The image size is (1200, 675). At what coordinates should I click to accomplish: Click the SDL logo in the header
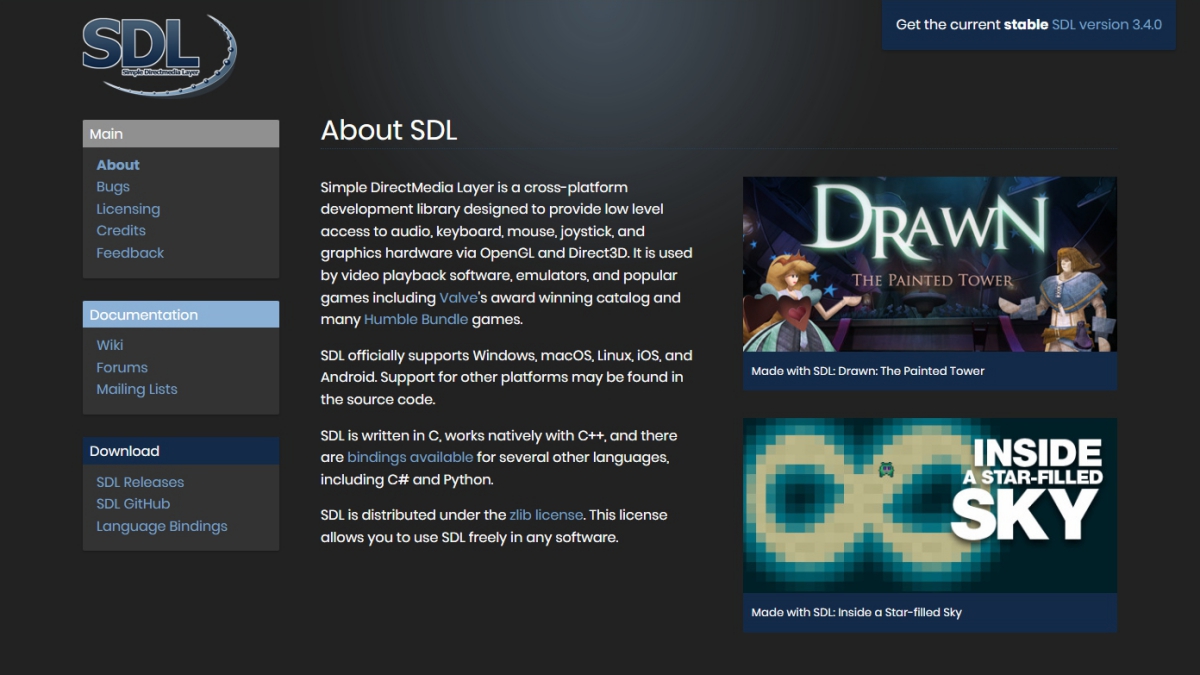[158, 54]
